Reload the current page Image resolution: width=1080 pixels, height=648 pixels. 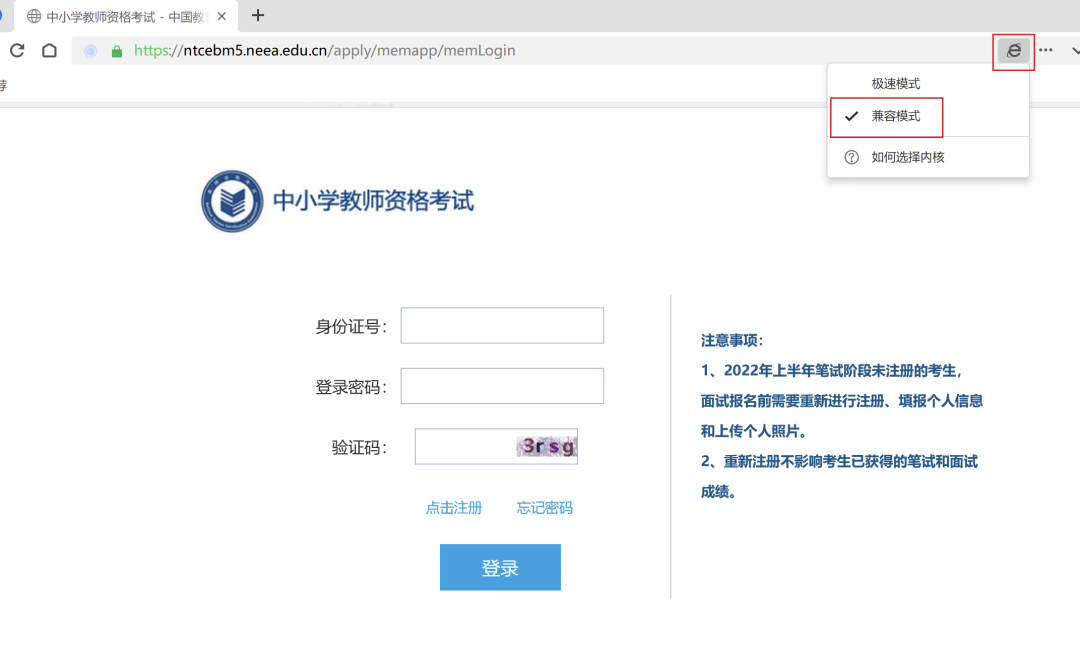tap(16, 50)
